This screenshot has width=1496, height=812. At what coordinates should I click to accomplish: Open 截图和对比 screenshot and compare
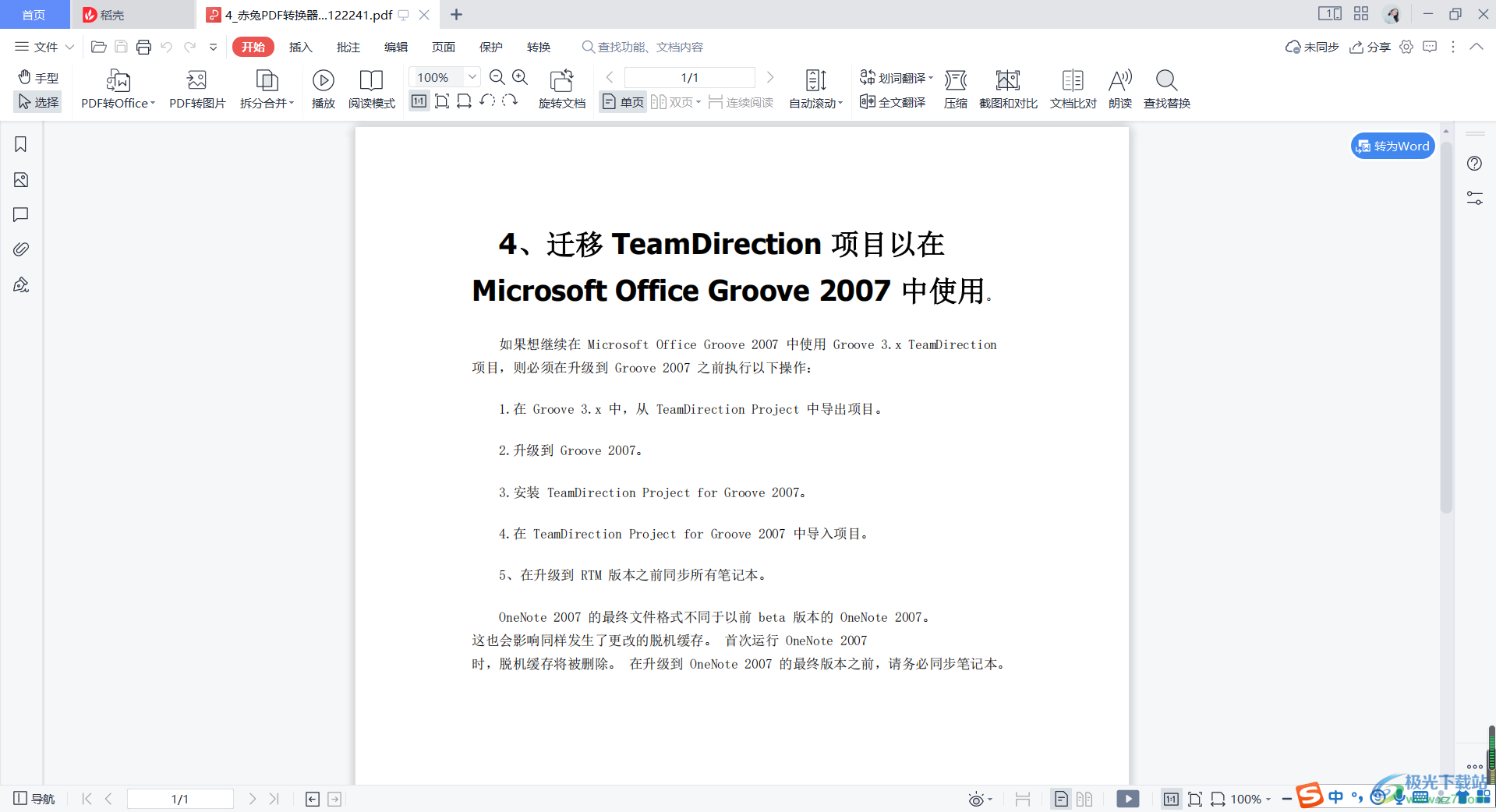pos(1008,89)
